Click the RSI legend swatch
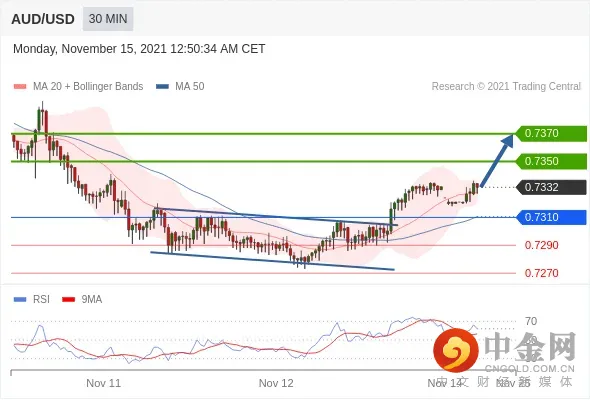The height and width of the screenshot is (400, 590). click(20, 300)
